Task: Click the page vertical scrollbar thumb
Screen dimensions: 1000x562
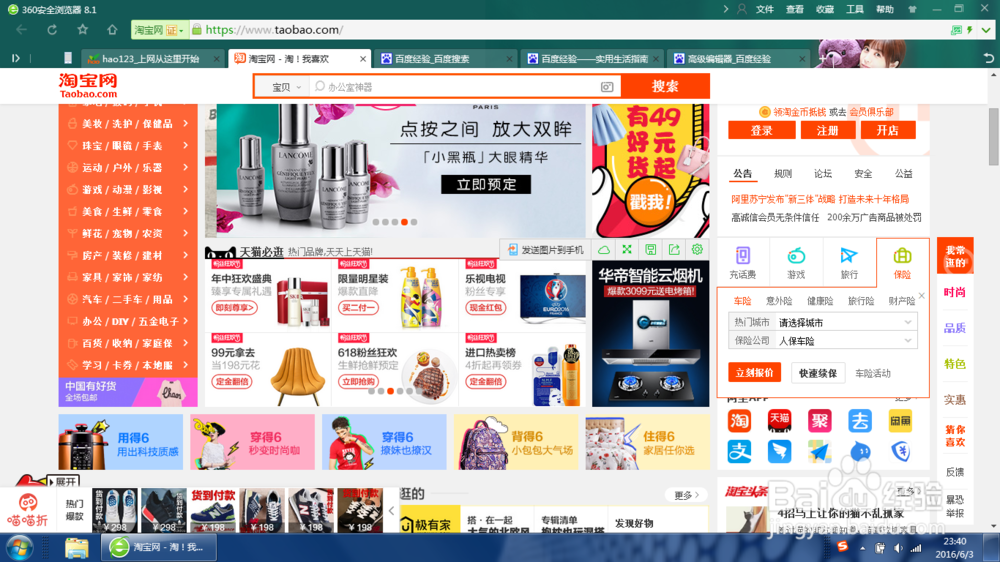Action: tap(994, 137)
